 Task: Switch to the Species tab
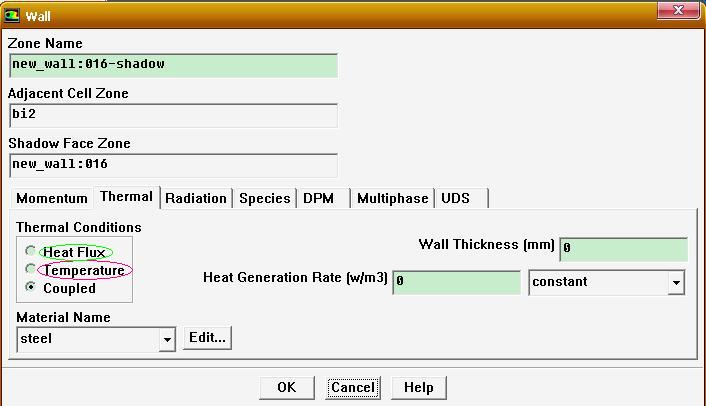265,198
